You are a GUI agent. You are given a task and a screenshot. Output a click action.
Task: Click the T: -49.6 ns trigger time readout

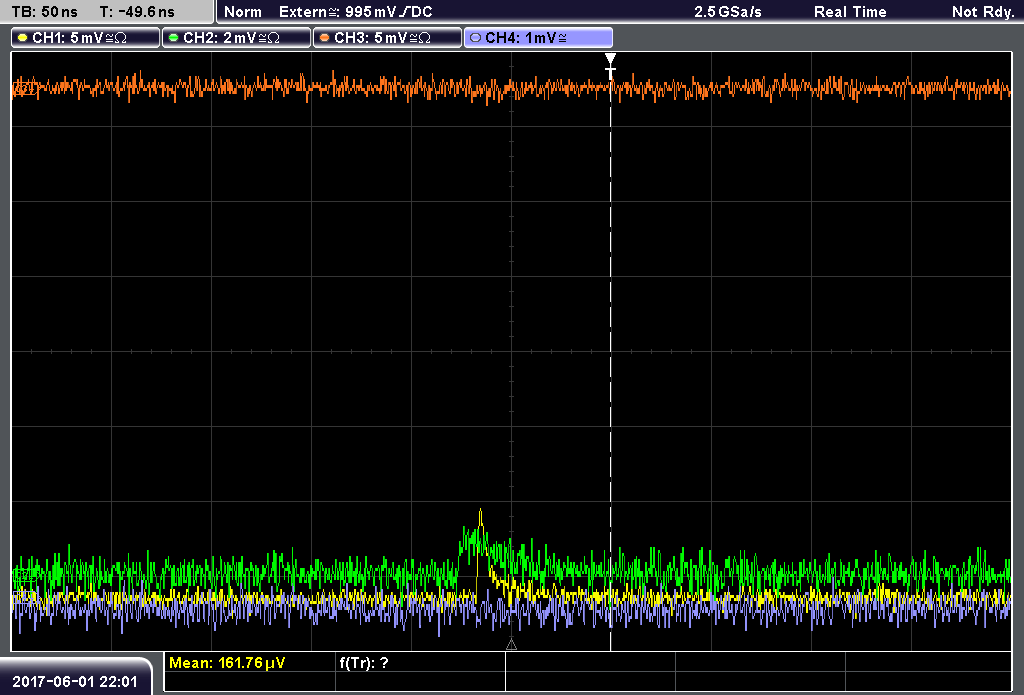click(136, 12)
